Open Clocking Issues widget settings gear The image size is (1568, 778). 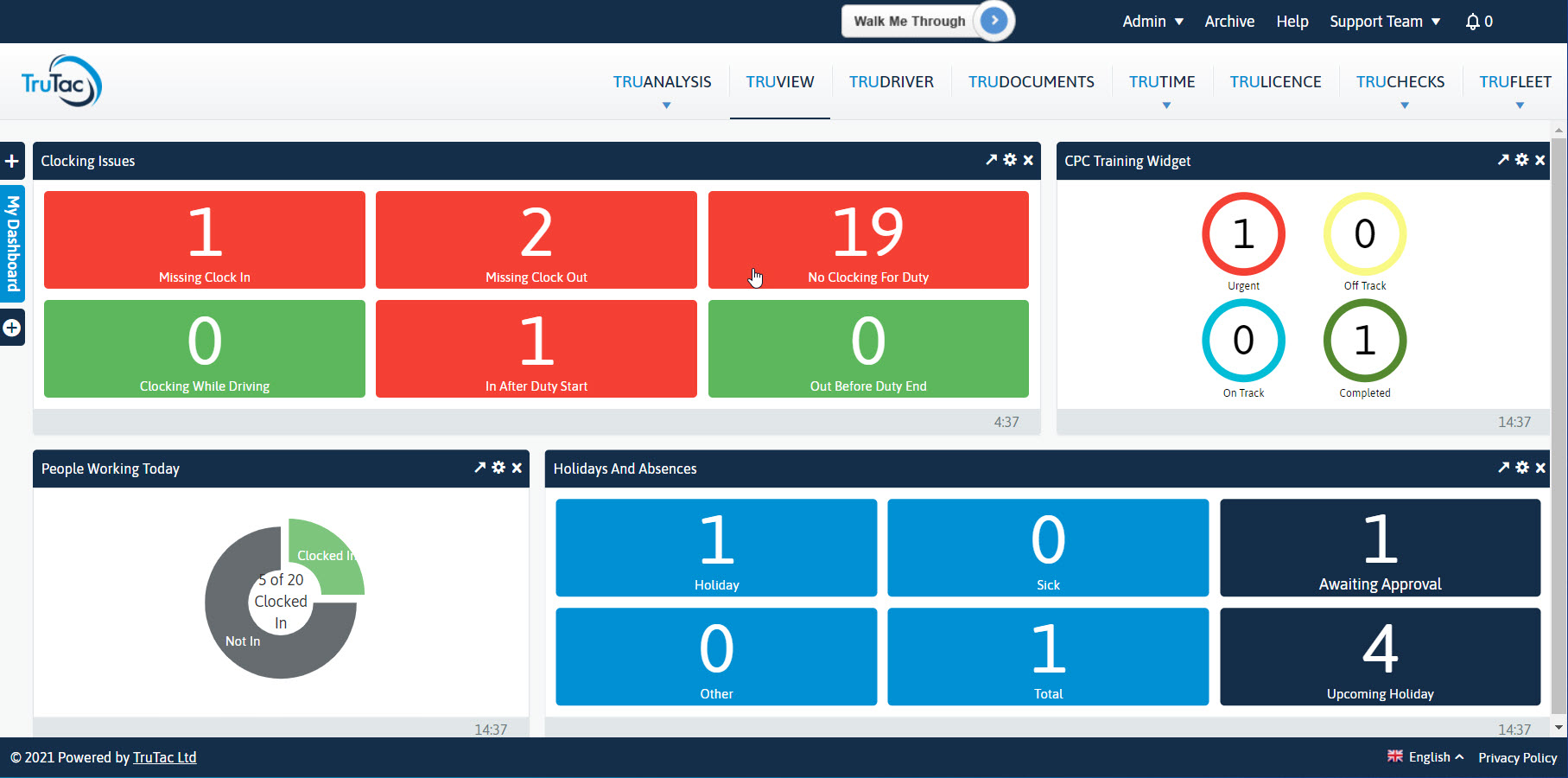click(x=1009, y=160)
